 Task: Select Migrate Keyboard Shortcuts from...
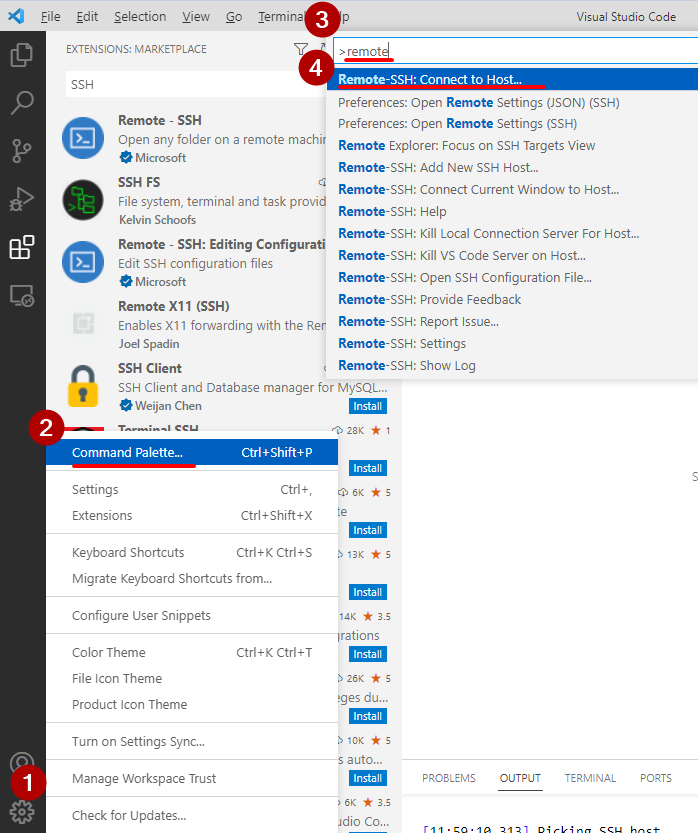(192, 578)
